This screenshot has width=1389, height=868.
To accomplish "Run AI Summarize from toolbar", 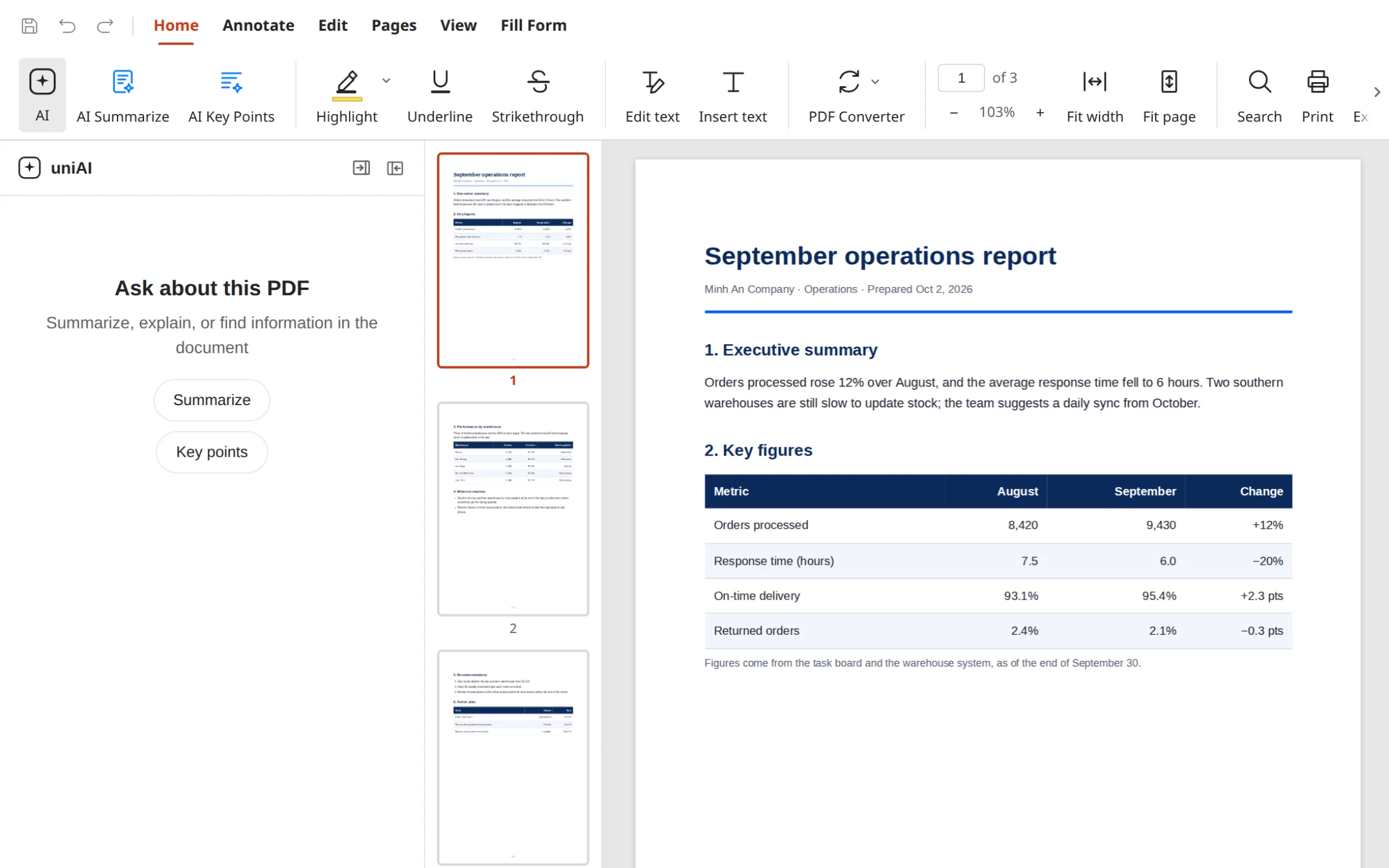I will point(123,96).
